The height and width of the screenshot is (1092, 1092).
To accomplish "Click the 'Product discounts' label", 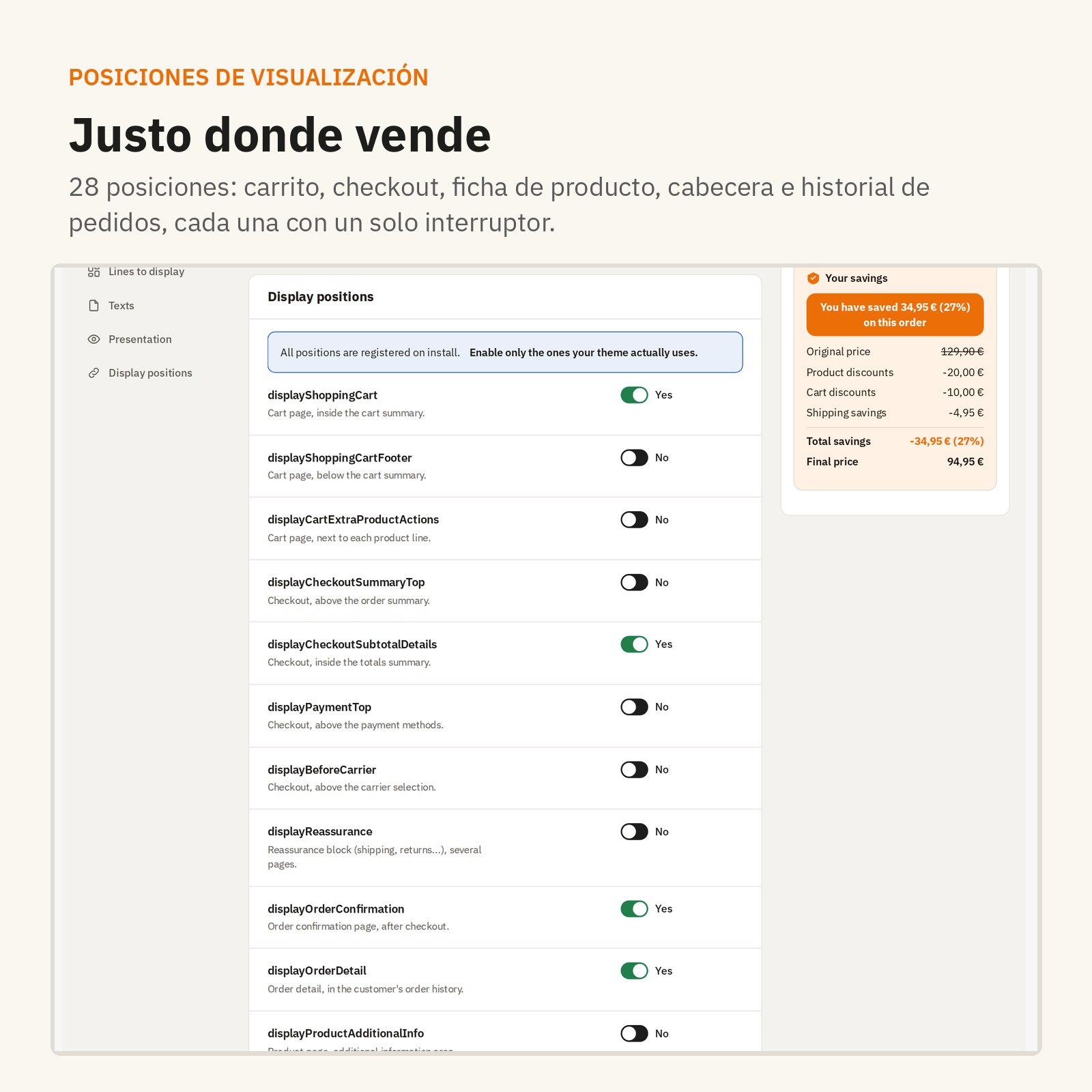I will click(x=850, y=373).
